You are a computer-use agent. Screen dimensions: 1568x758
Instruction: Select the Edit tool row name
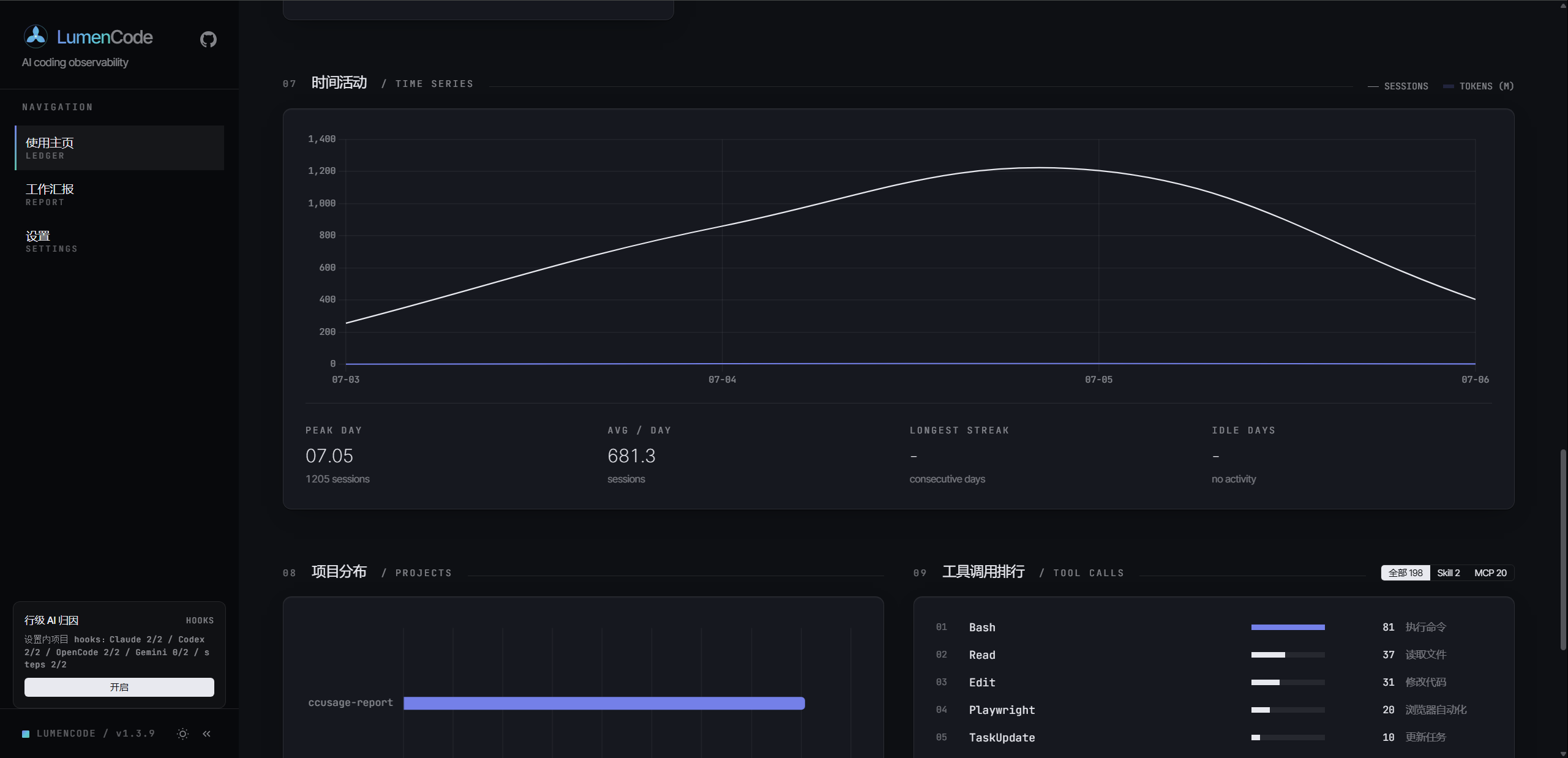click(x=982, y=682)
